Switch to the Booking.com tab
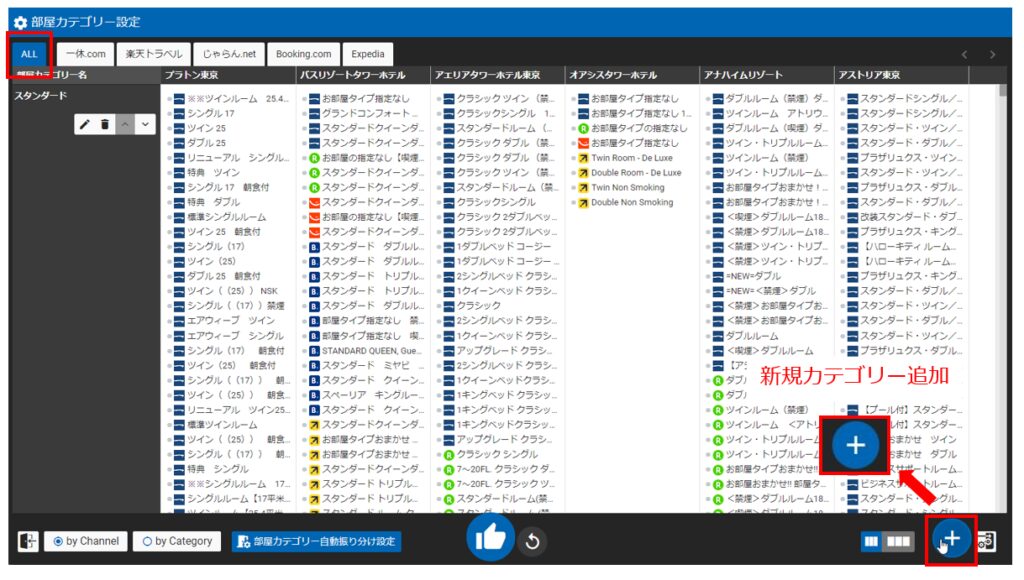The height and width of the screenshot is (580, 1024). tap(303, 54)
